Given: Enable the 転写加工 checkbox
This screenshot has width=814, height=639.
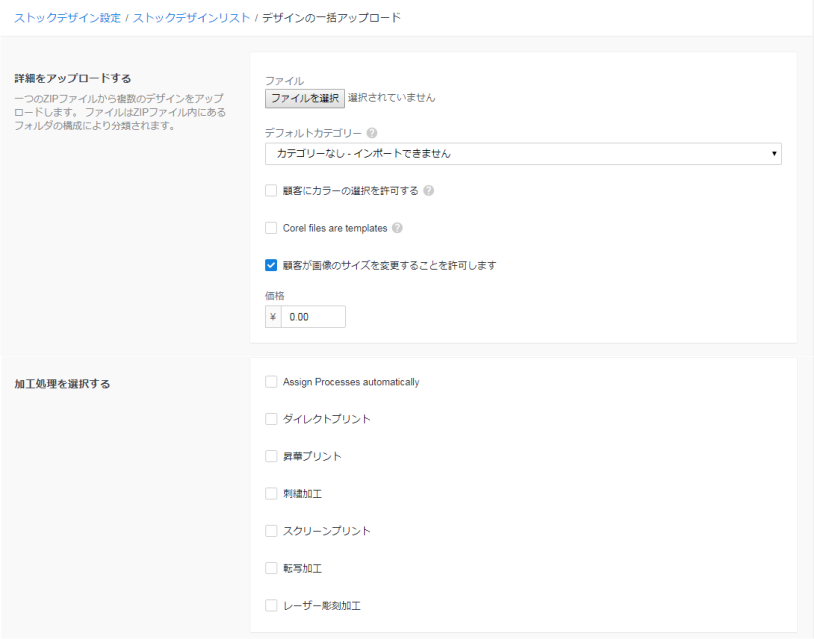Looking at the screenshot, I should (x=271, y=568).
